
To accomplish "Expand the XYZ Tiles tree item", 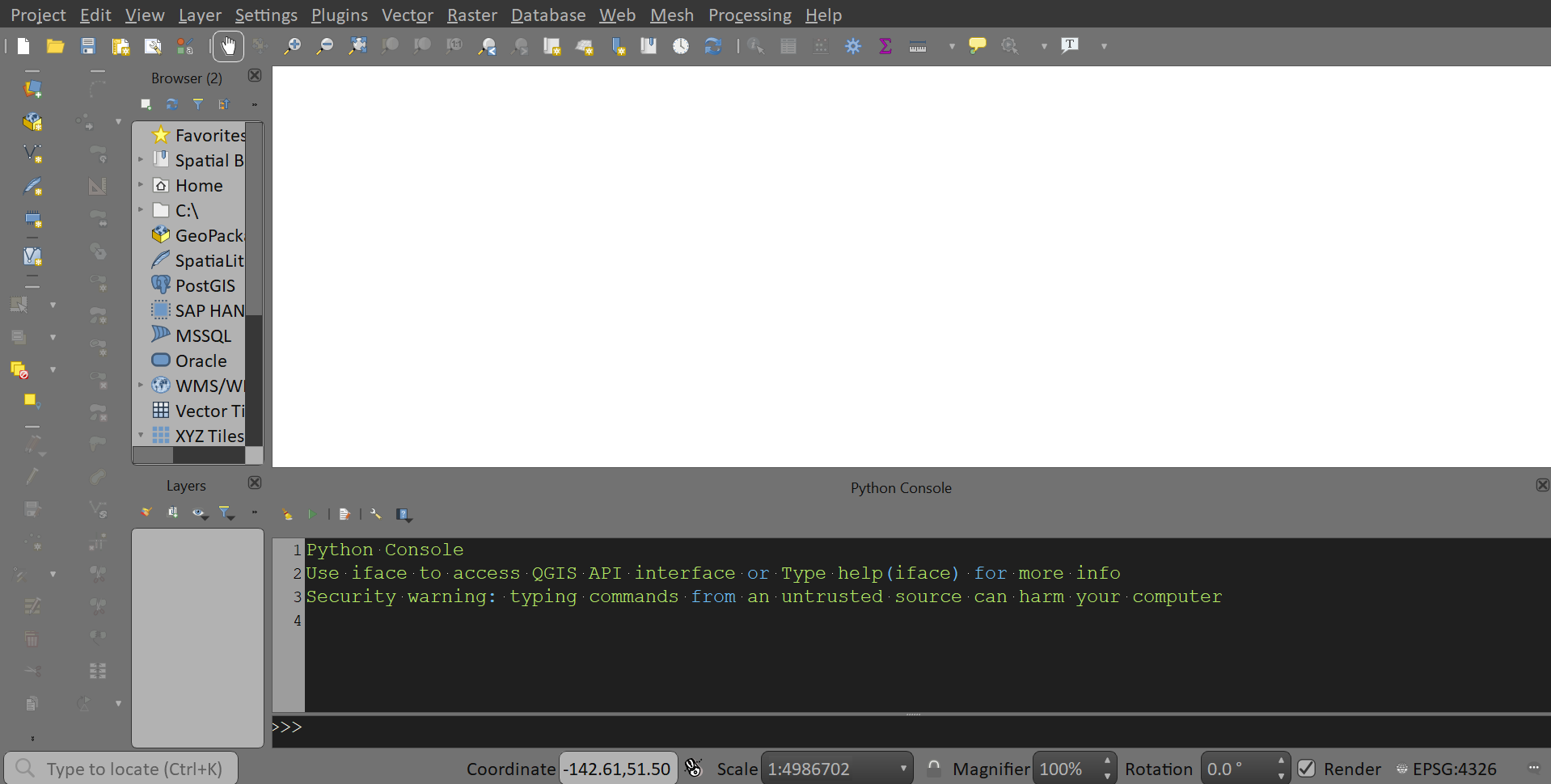I will pyautogui.click(x=141, y=436).
